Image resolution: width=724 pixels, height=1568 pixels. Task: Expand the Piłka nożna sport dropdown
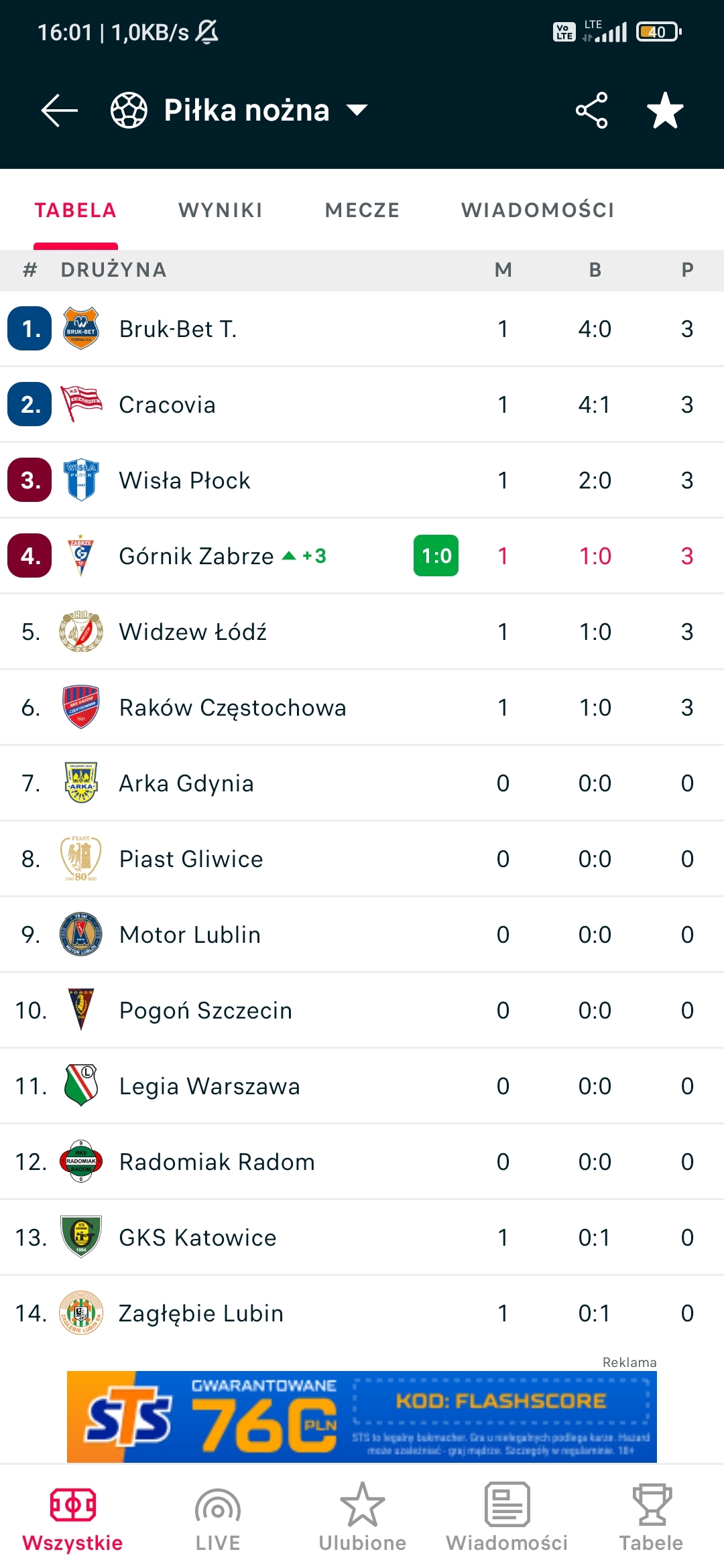pos(357,111)
